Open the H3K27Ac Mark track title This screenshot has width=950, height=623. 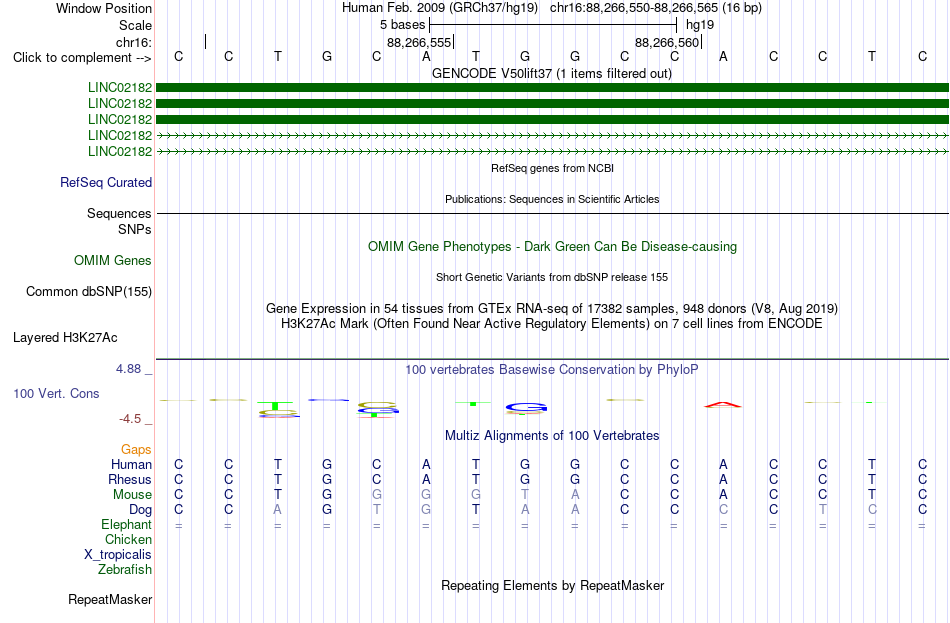(x=552, y=324)
